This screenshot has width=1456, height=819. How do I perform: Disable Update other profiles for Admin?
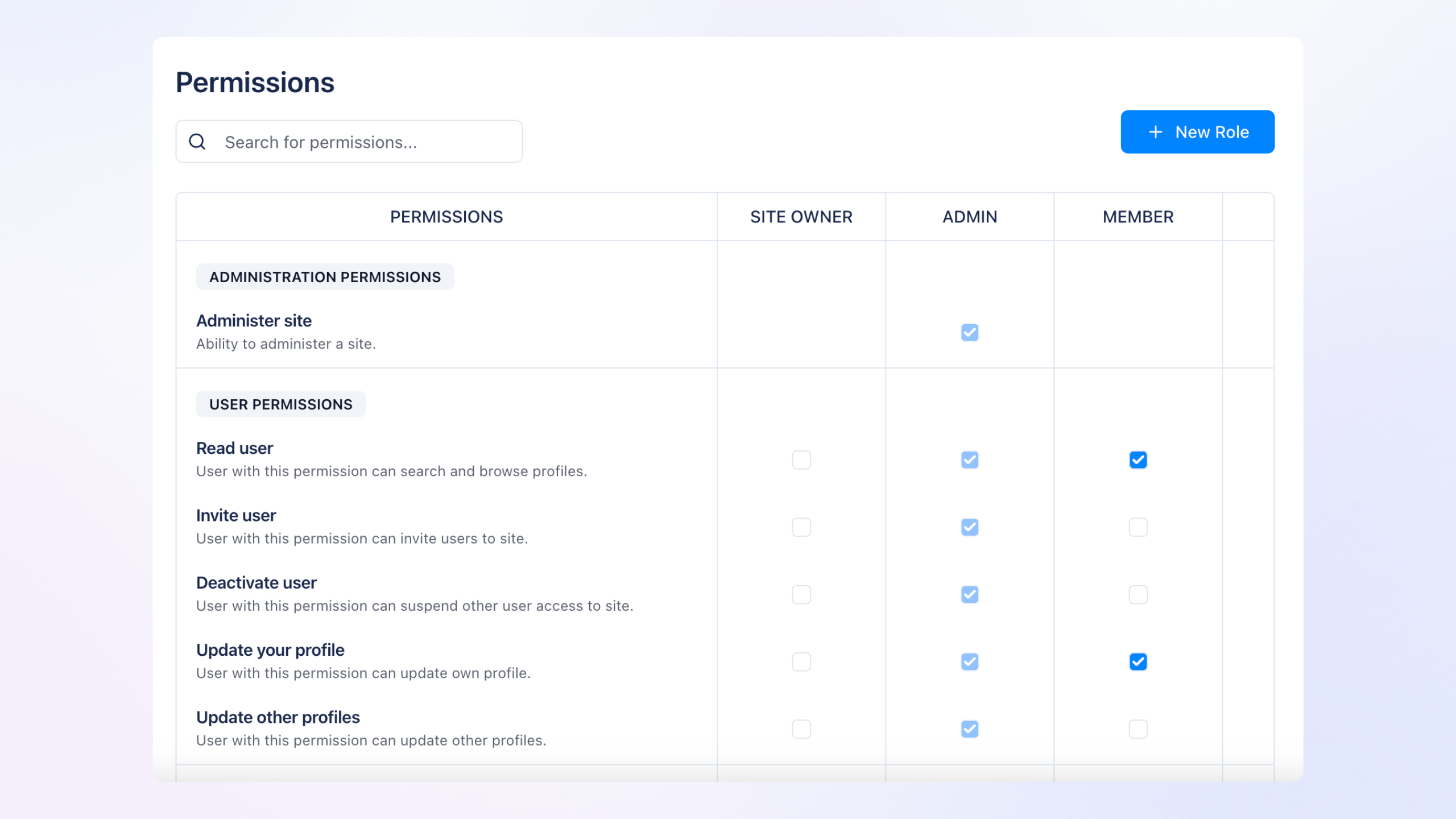pyautogui.click(x=970, y=729)
